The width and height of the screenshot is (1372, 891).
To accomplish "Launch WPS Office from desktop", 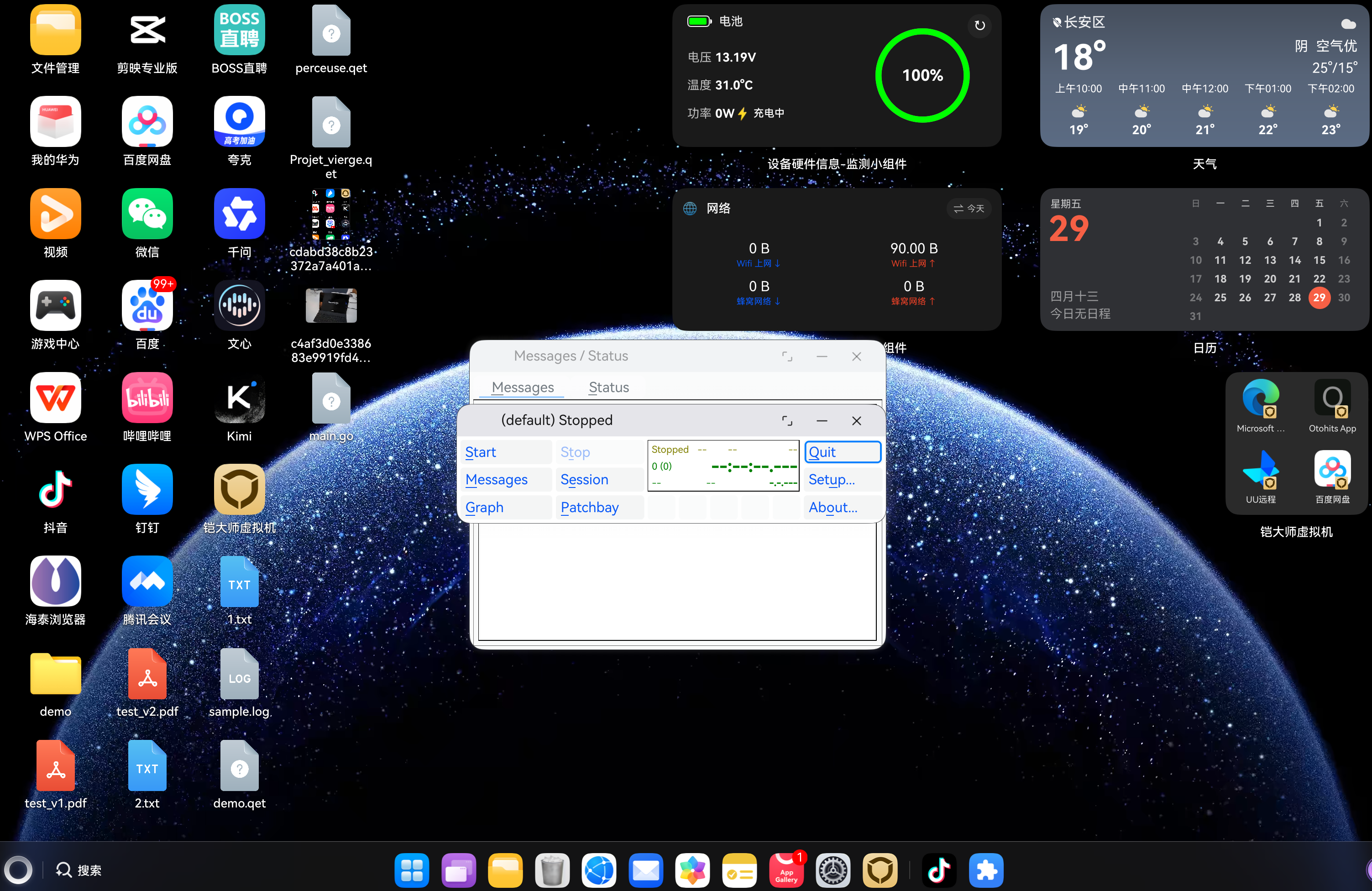I will click(x=55, y=398).
